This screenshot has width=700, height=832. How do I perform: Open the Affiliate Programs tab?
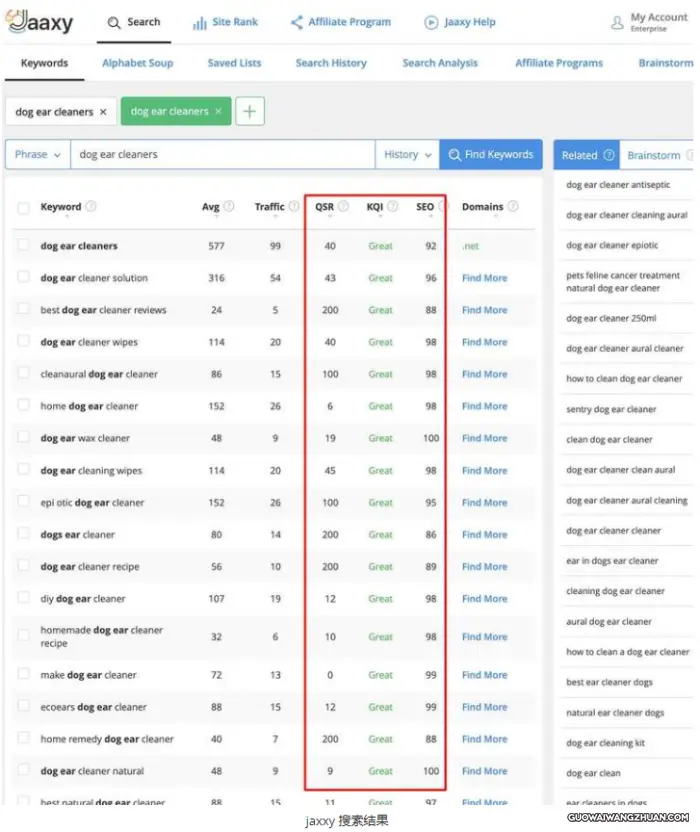559,63
